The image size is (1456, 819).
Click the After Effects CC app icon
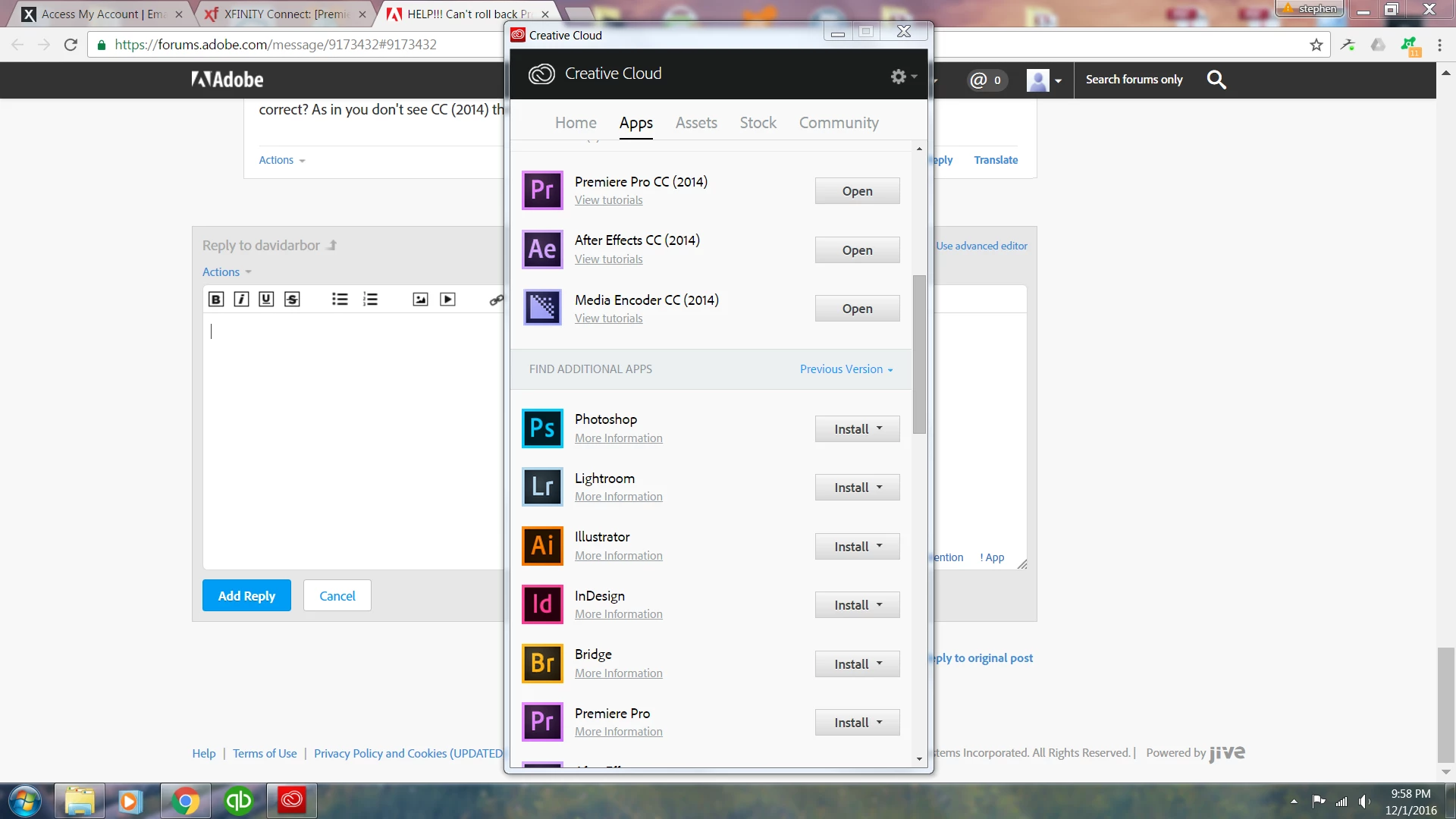pos(542,249)
